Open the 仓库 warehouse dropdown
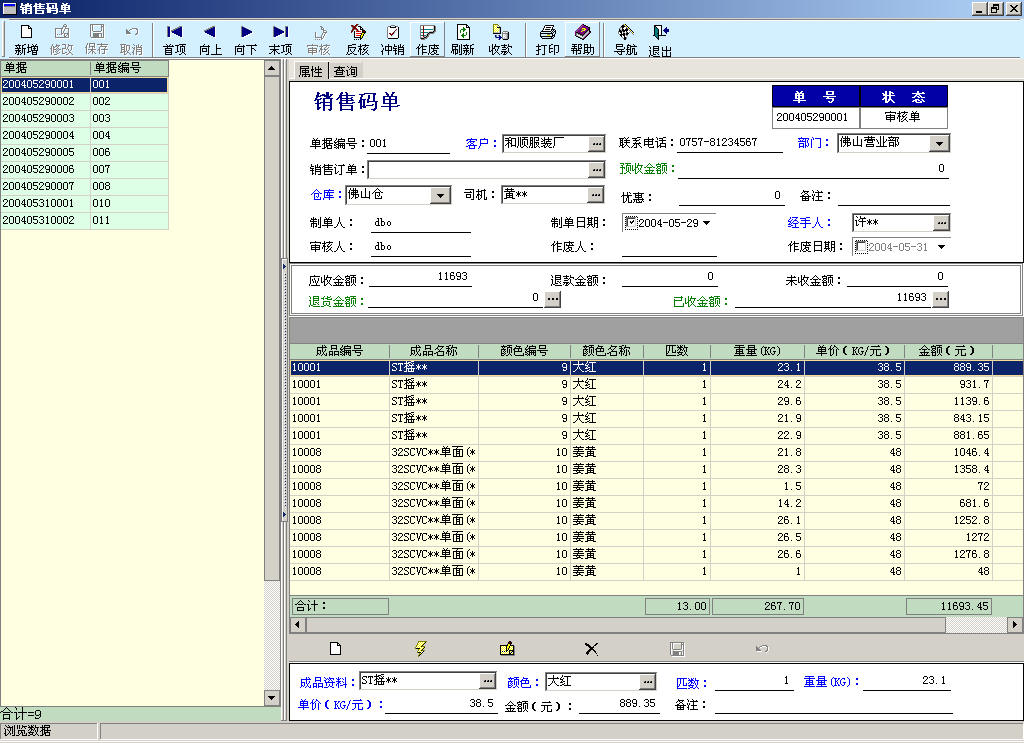The image size is (1024, 743). (x=440, y=196)
